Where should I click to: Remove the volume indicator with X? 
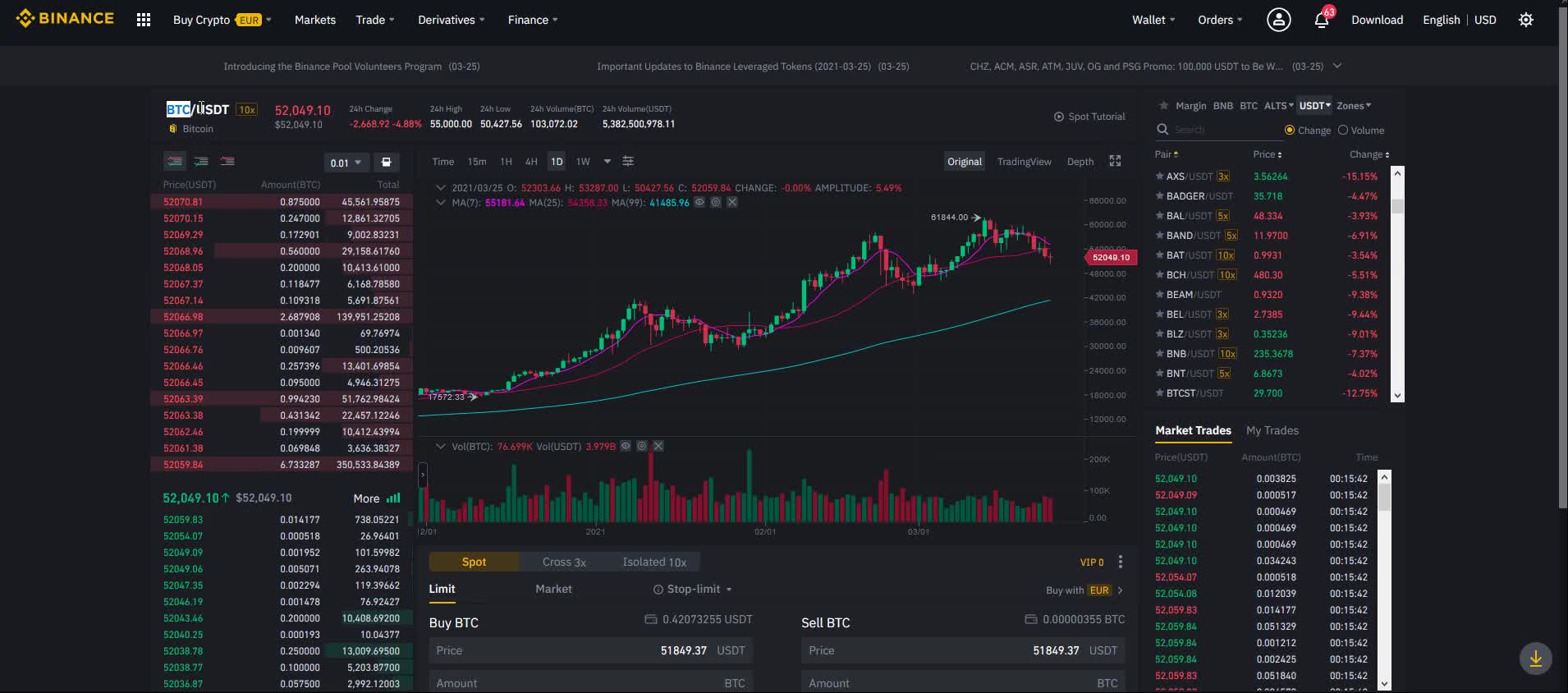(x=658, y=446)
